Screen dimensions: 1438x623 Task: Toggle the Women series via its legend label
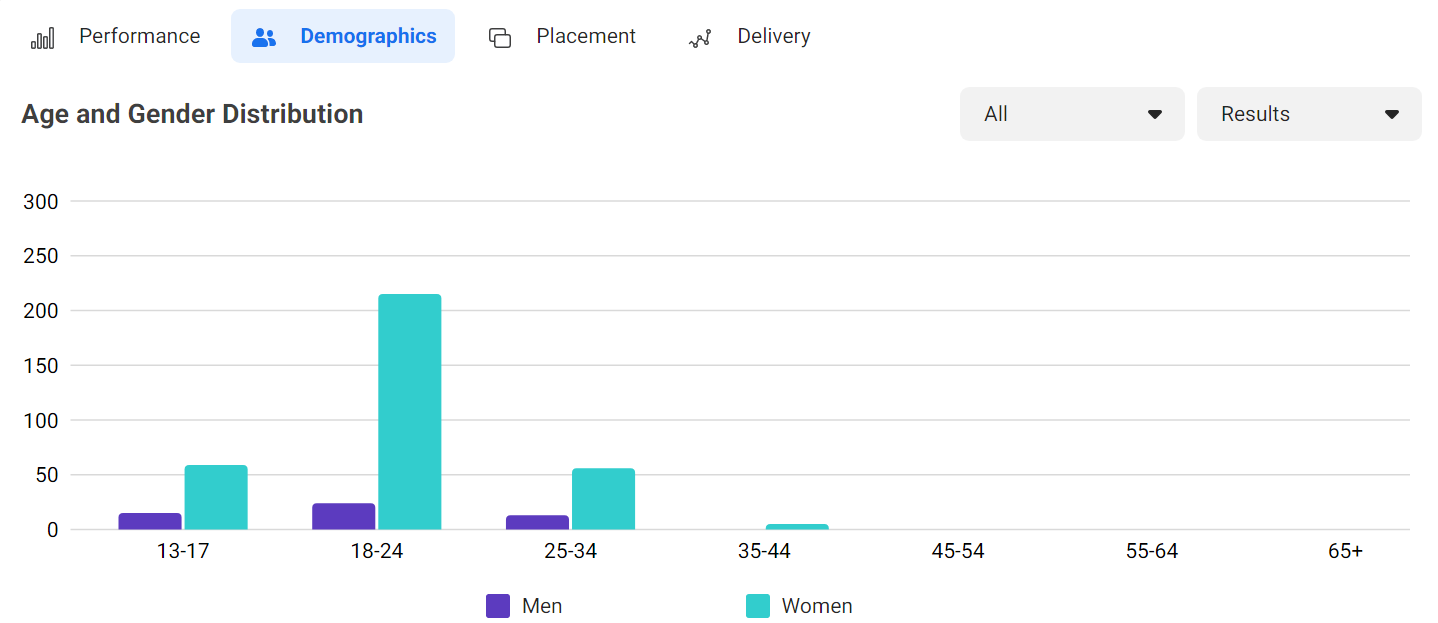tap(816, 606)
